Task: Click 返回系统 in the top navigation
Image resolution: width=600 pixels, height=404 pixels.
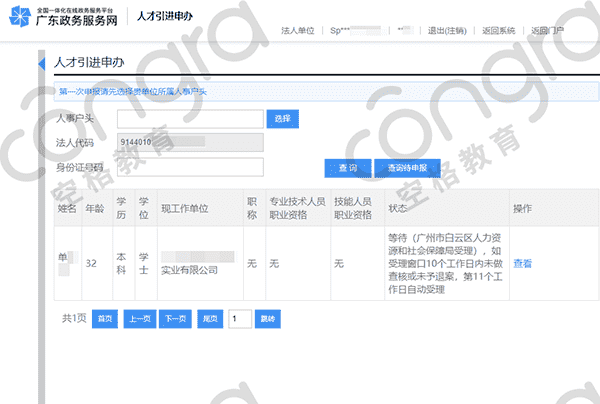Action: click(499, 31)
